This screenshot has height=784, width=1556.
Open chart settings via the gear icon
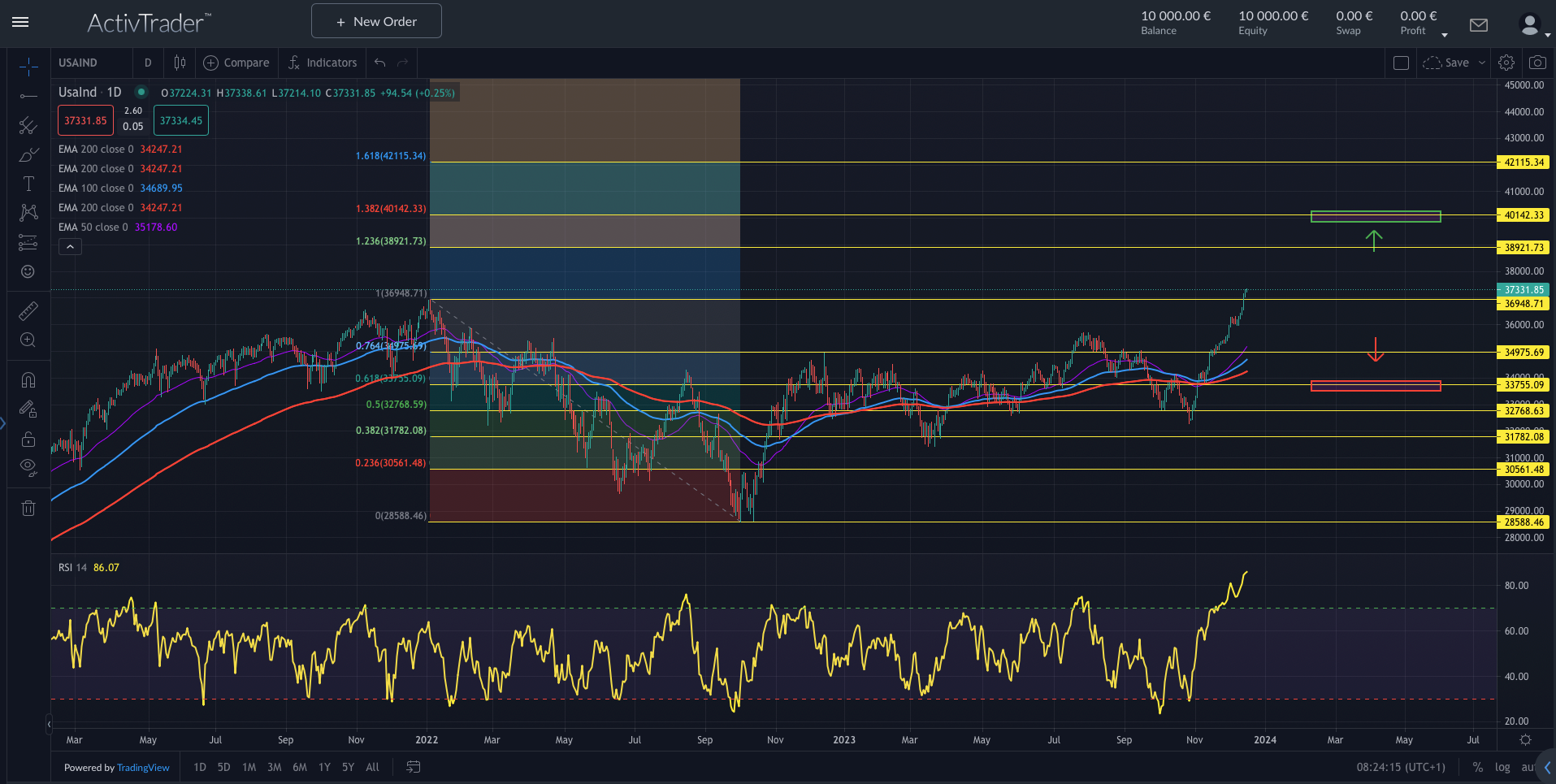(1506, 63)
